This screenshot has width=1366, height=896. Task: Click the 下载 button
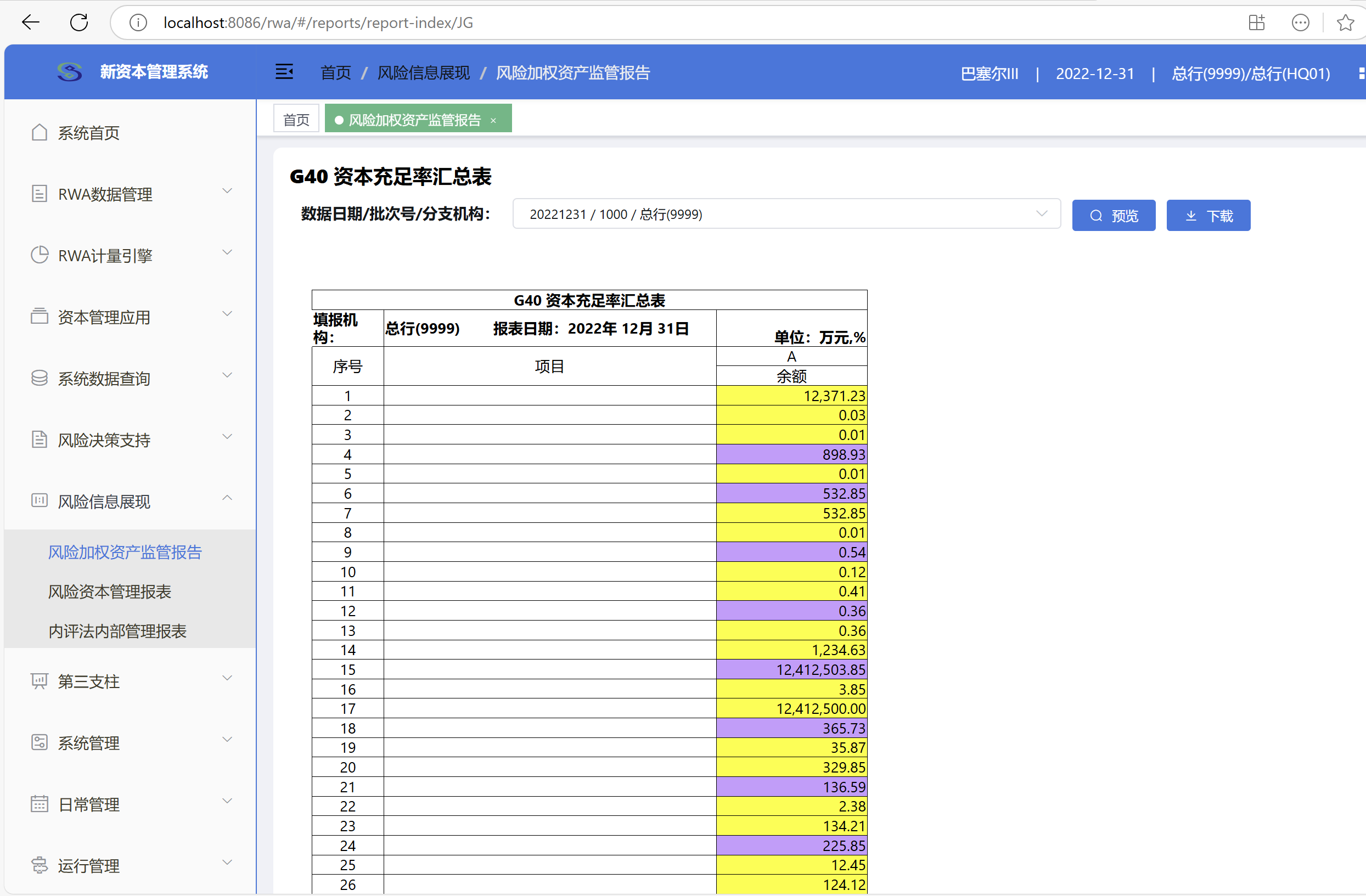tap(1207, 216)
